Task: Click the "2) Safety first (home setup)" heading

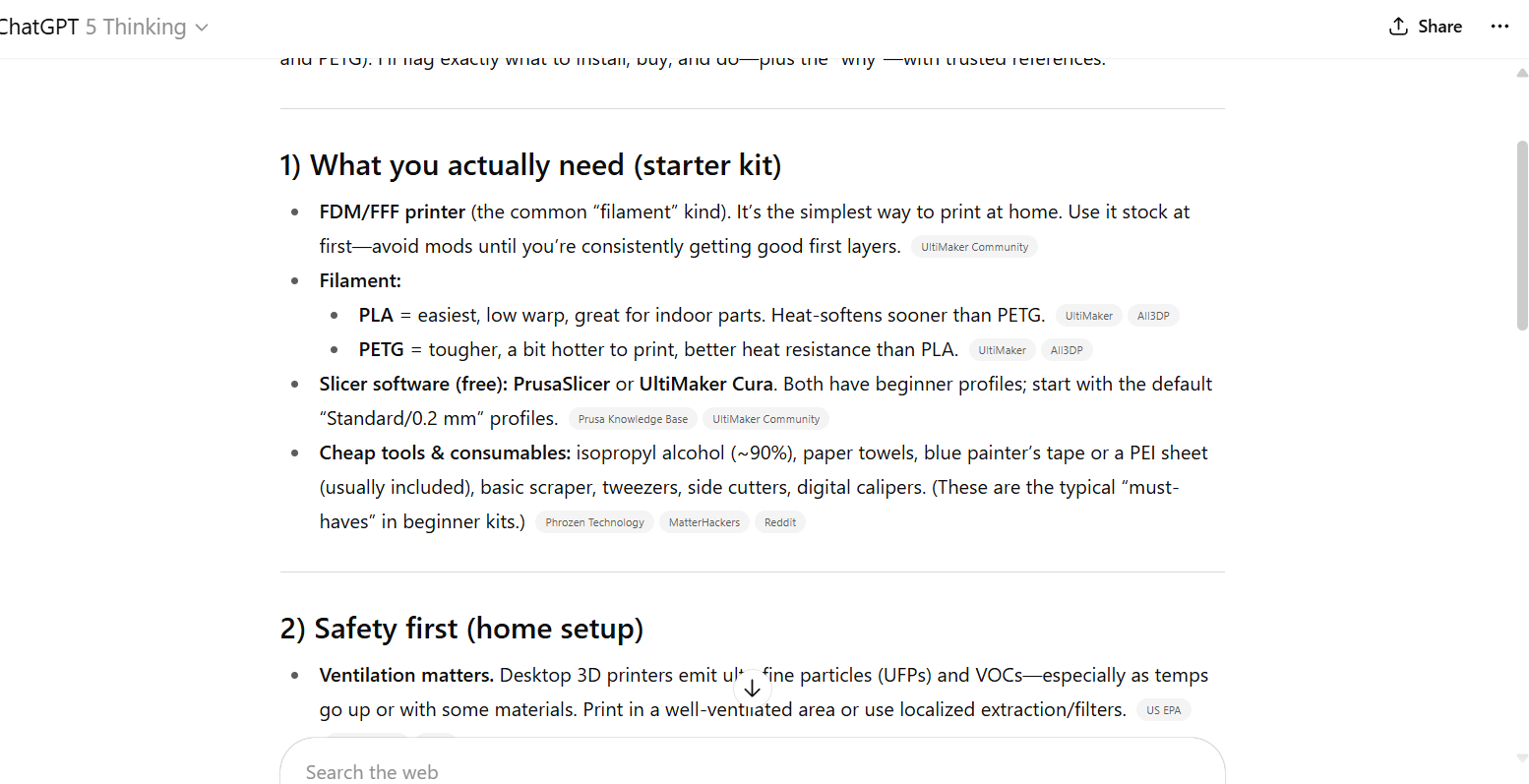Action: [461, 629]
